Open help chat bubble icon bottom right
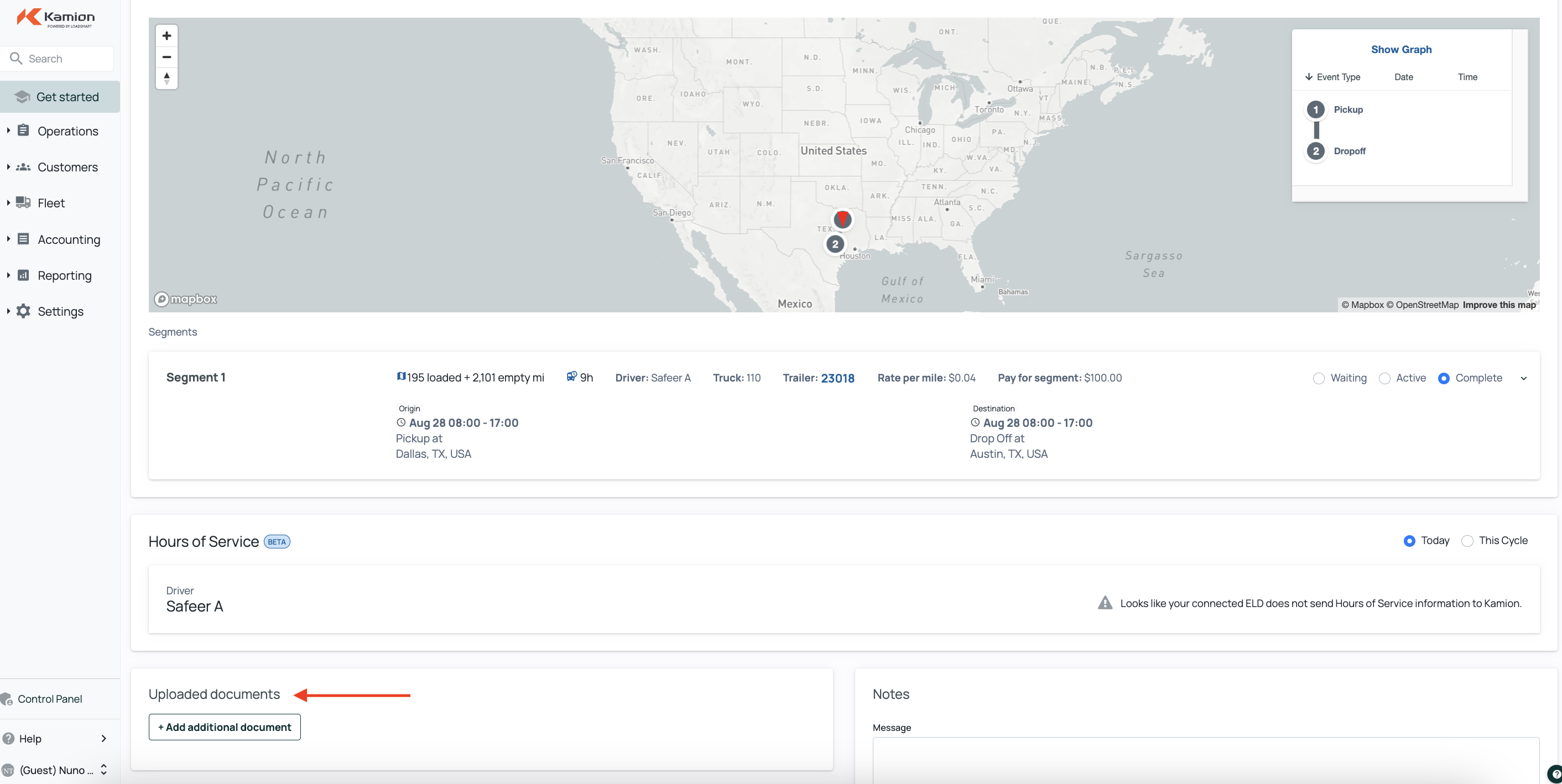1562x784 pixels. pyautogui.click(x=1555, y=773)
